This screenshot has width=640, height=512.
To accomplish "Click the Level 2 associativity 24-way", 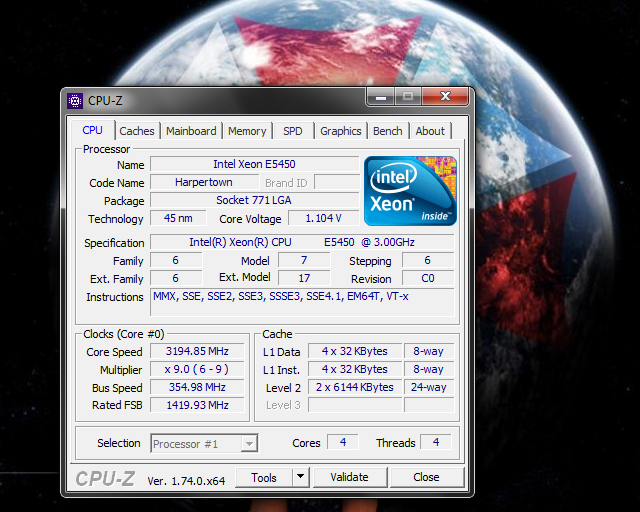I will pos(429,387).
